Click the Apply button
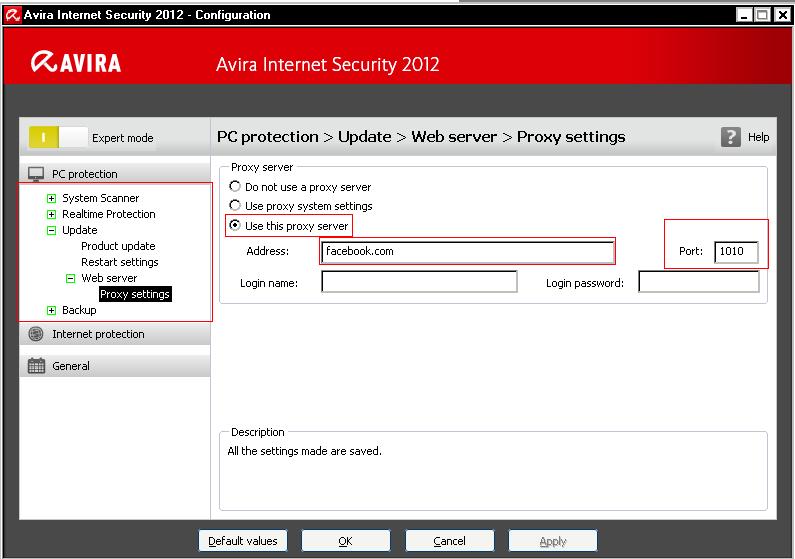The image size is (795, 559). pos(553,541)
